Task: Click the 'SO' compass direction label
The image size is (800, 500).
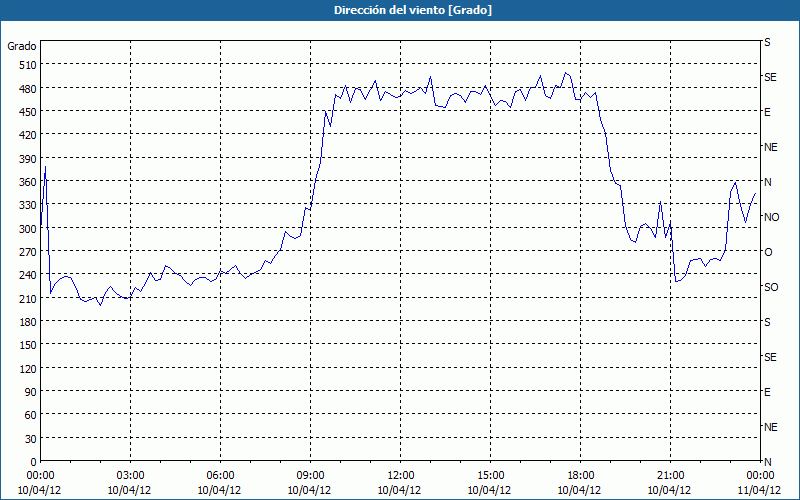Action: 771,287
